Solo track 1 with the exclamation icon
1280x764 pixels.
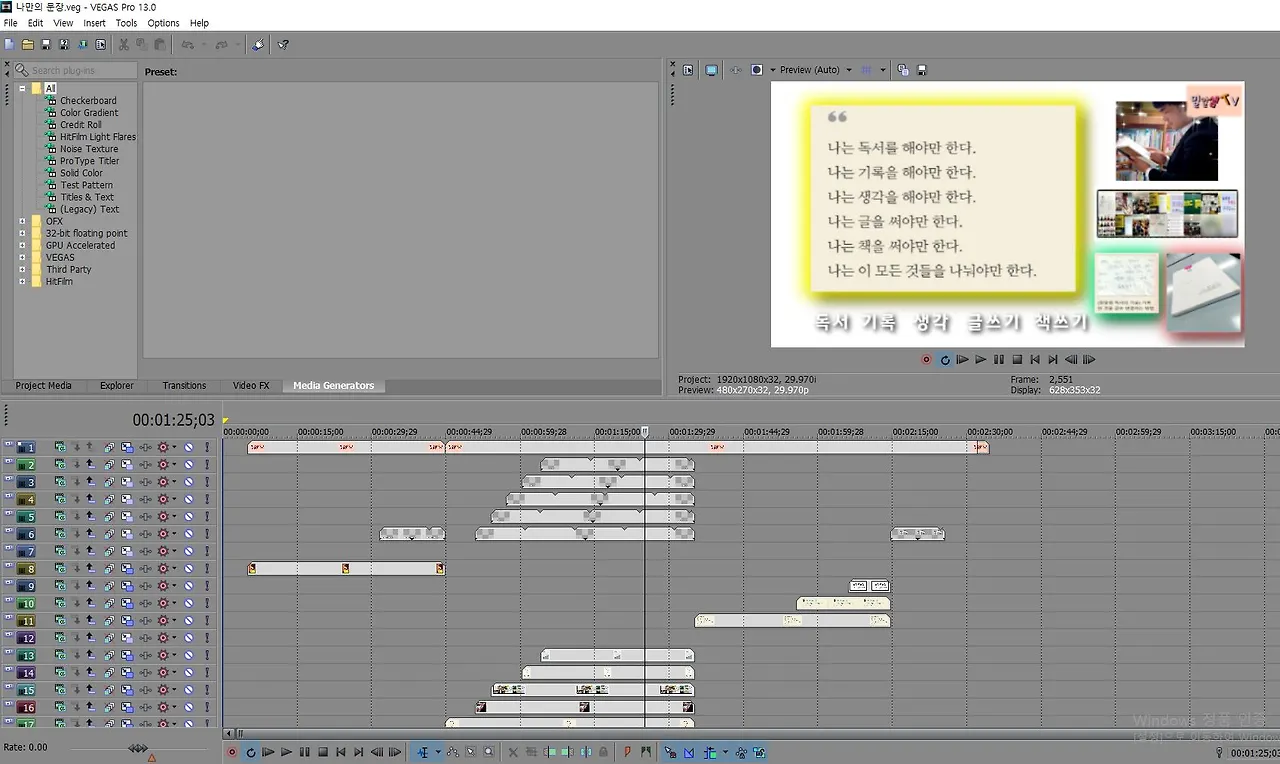207,448
